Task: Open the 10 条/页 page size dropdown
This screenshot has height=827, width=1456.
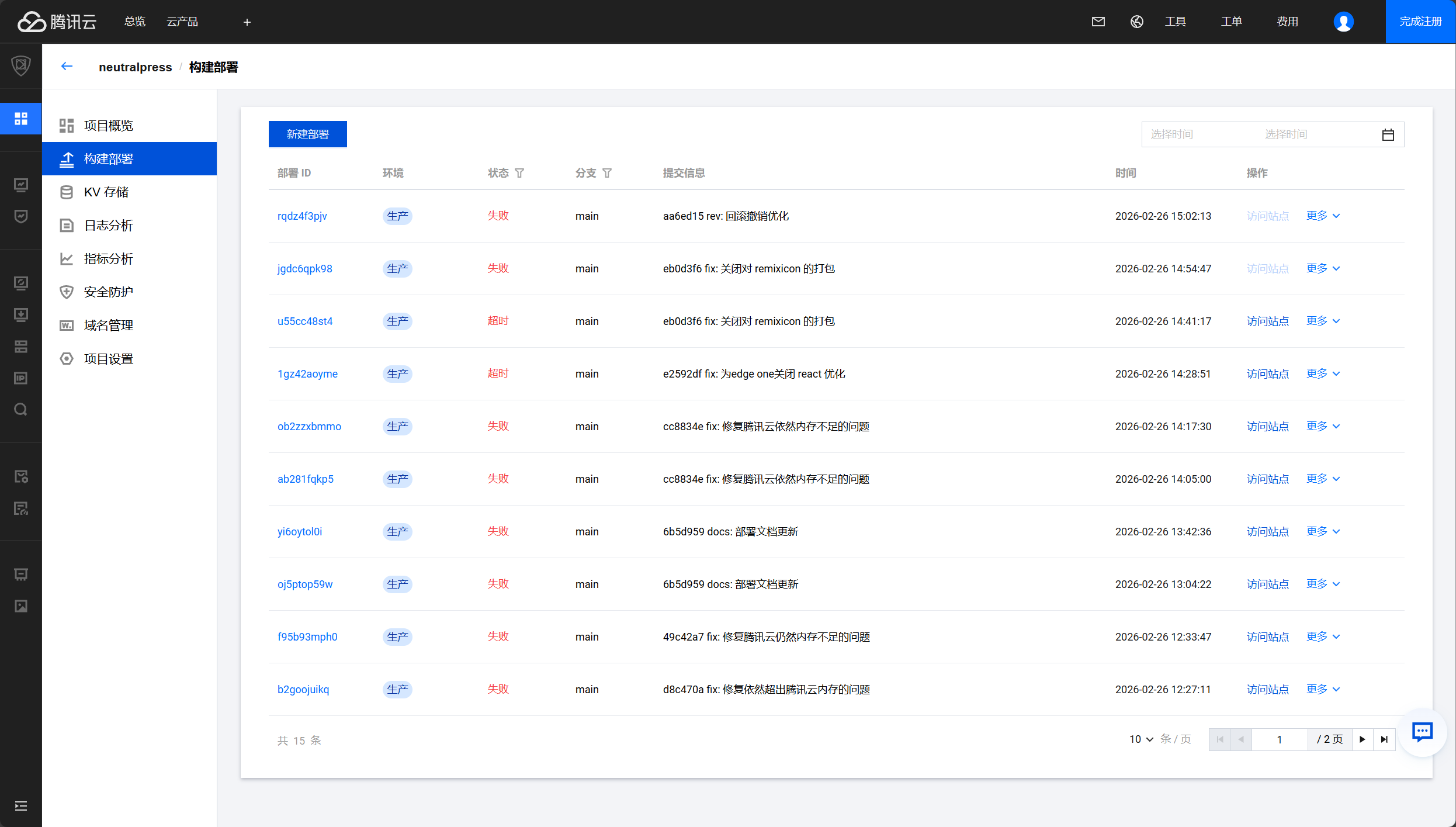Action: tap(1142, 739)
